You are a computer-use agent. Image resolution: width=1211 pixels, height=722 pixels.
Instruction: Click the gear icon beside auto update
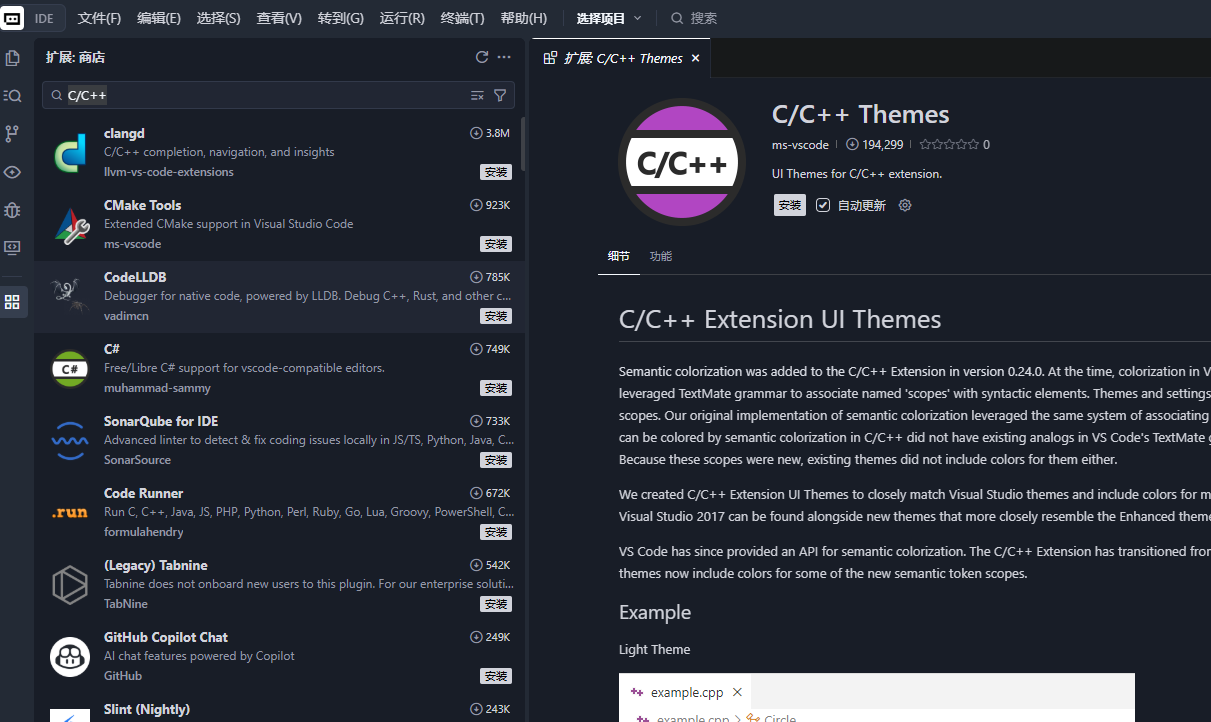click(x=905, y=205)
